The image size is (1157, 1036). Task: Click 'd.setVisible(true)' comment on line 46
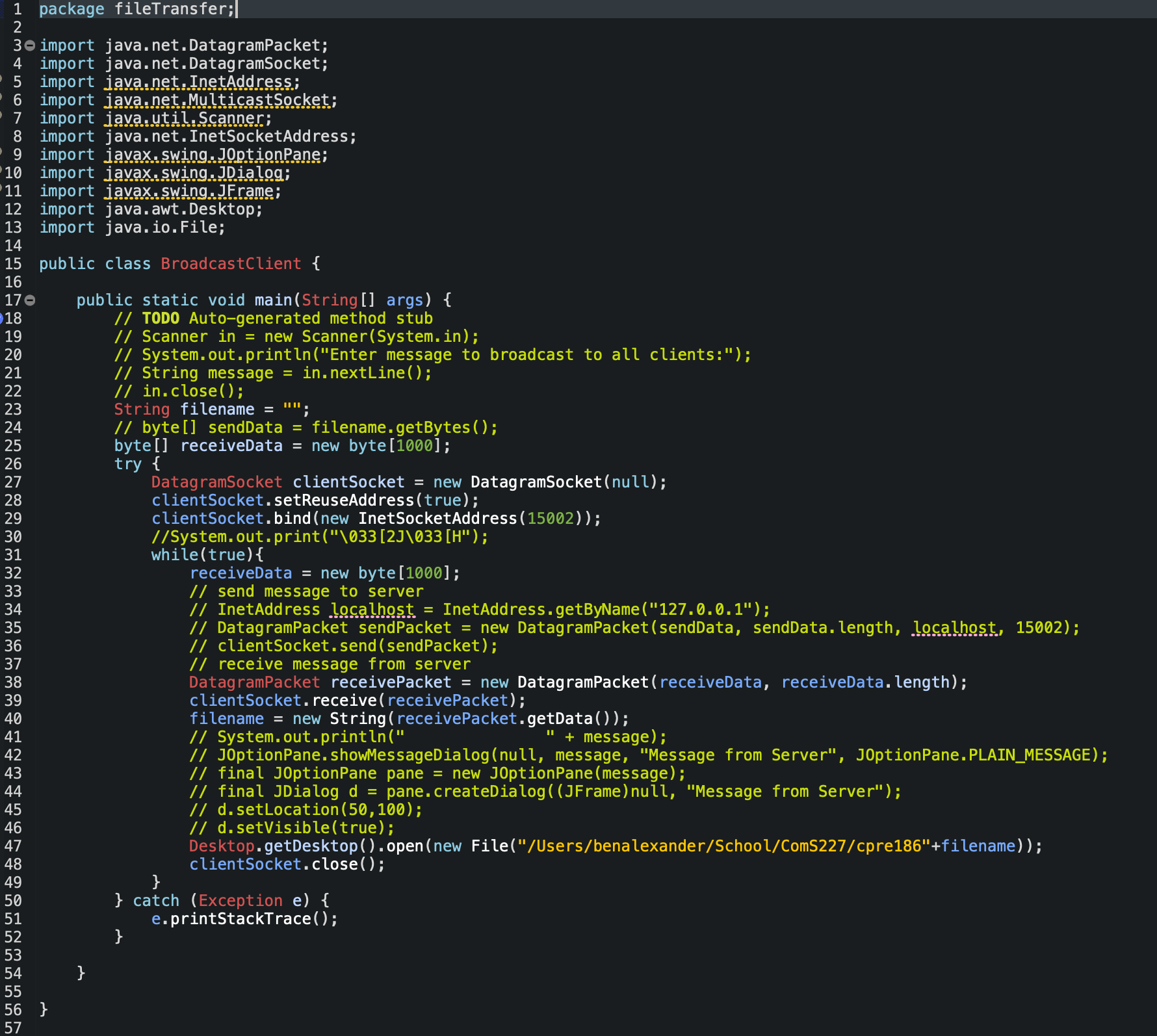302,828
